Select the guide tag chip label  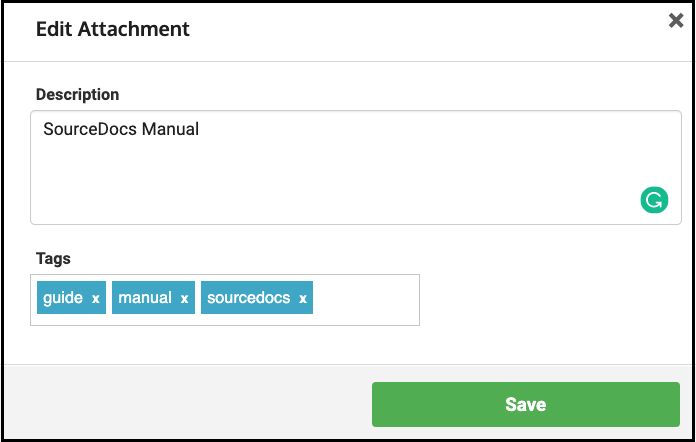[x=63, y=298]
